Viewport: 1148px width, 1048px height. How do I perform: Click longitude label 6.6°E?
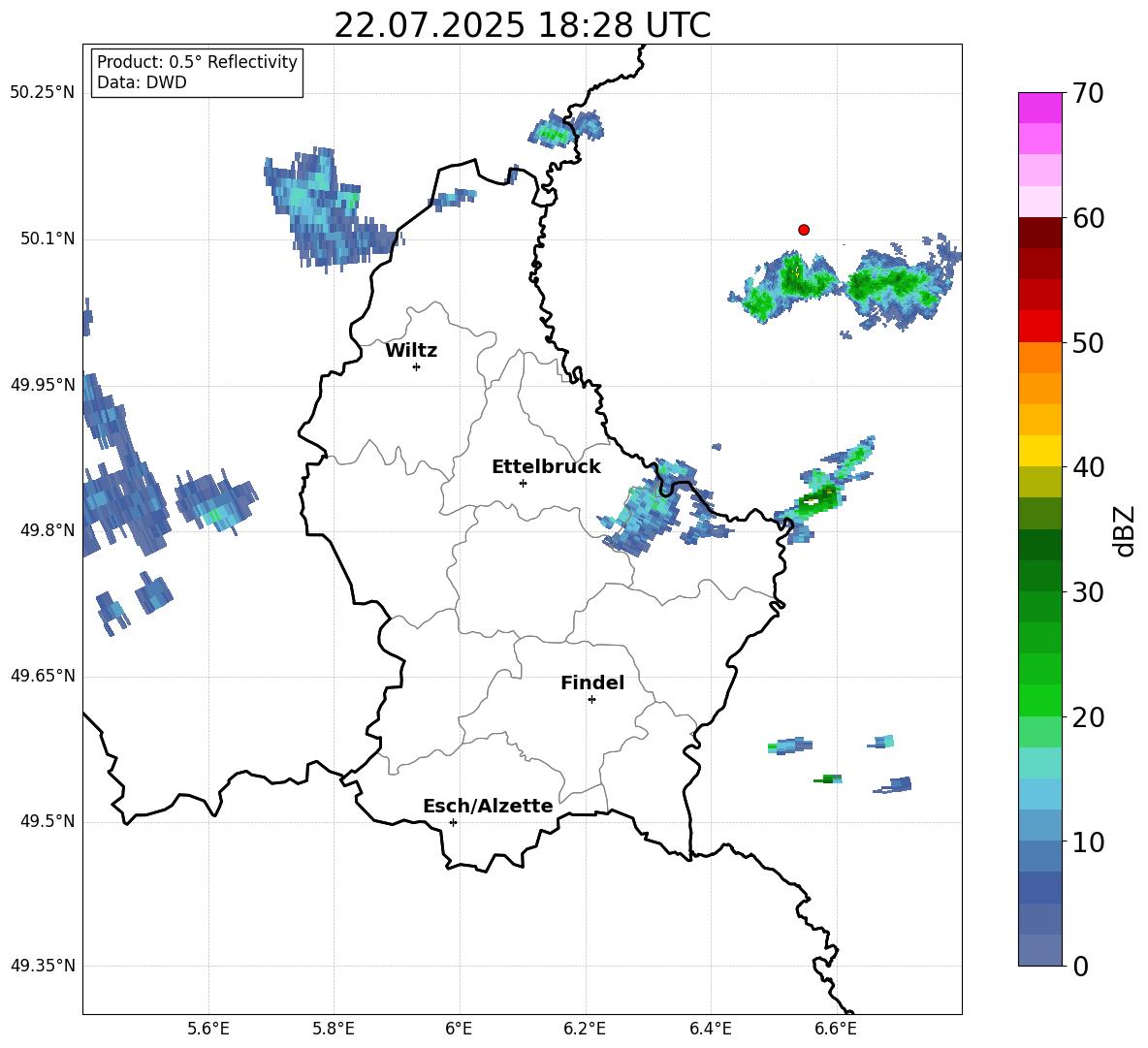836,1029
